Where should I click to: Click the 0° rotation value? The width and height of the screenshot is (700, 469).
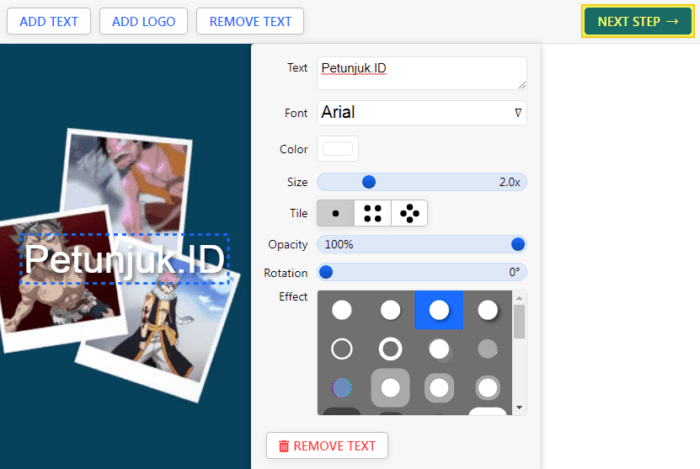514,272
